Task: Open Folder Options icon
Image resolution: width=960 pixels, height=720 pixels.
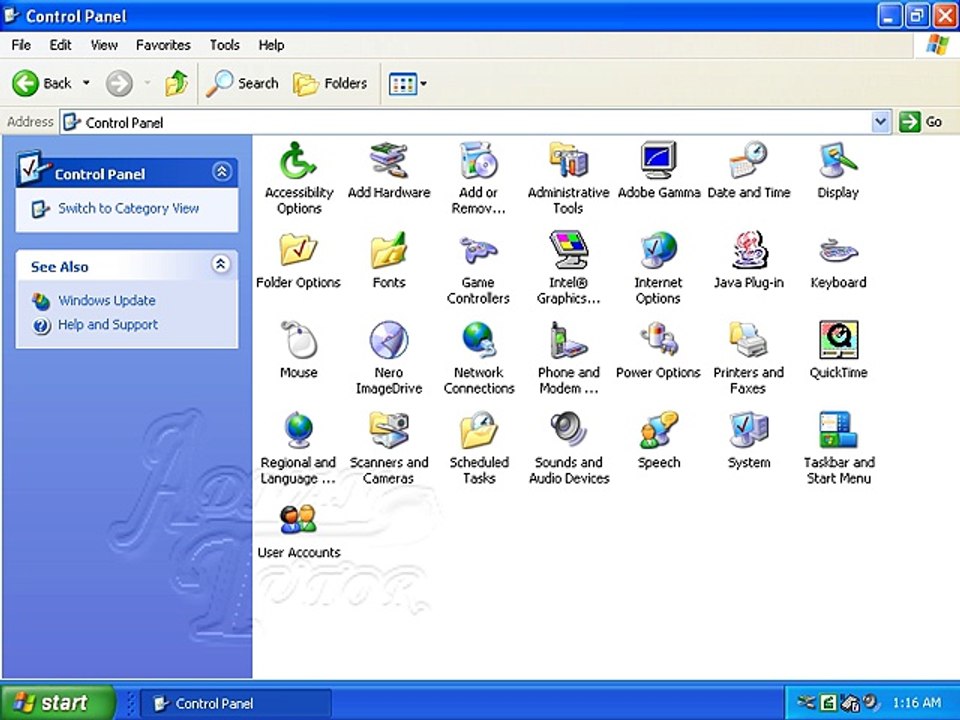Action: click(x=298, y=251)
